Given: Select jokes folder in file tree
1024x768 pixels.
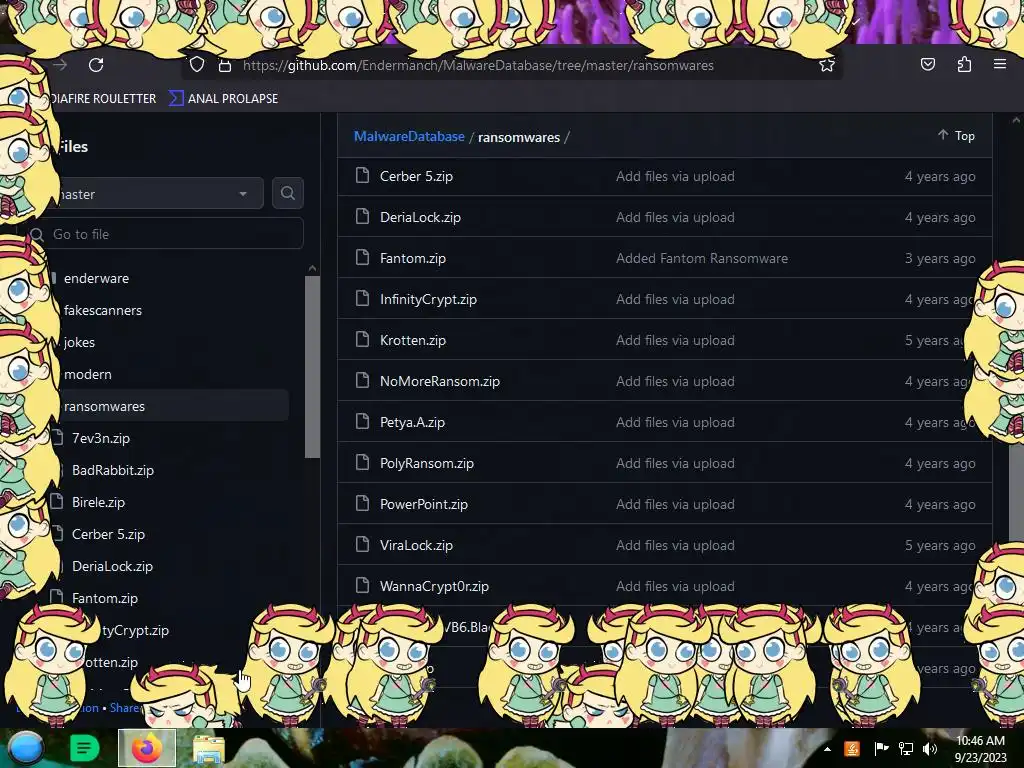Looking at the screenshot, I should tap(79, 342).
